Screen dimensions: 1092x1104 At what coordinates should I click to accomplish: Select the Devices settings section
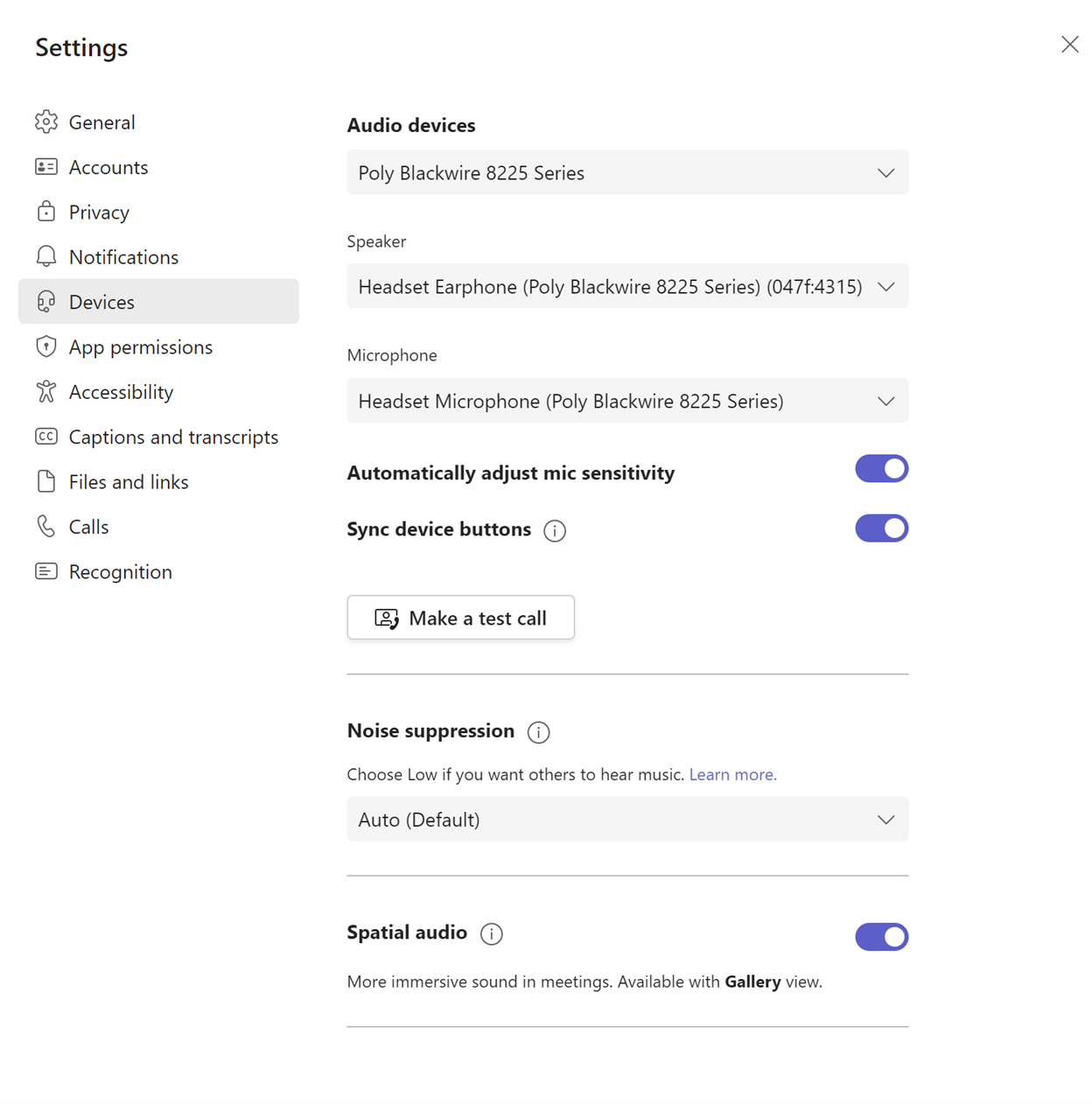pos(158,302)
